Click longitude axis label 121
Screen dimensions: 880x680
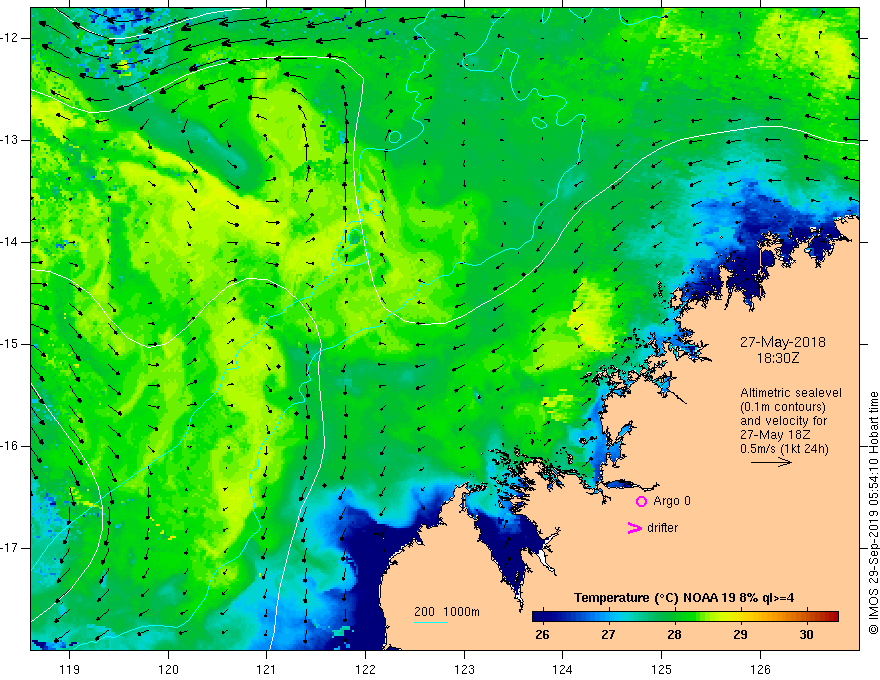point(267,669)
